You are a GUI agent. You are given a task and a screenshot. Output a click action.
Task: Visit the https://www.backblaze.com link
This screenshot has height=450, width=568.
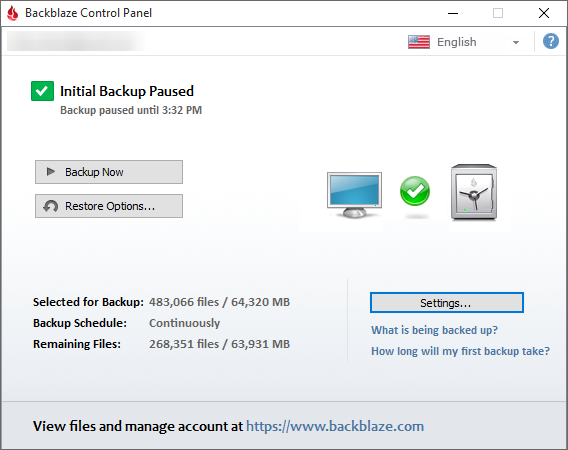click(x=335, y=426)
